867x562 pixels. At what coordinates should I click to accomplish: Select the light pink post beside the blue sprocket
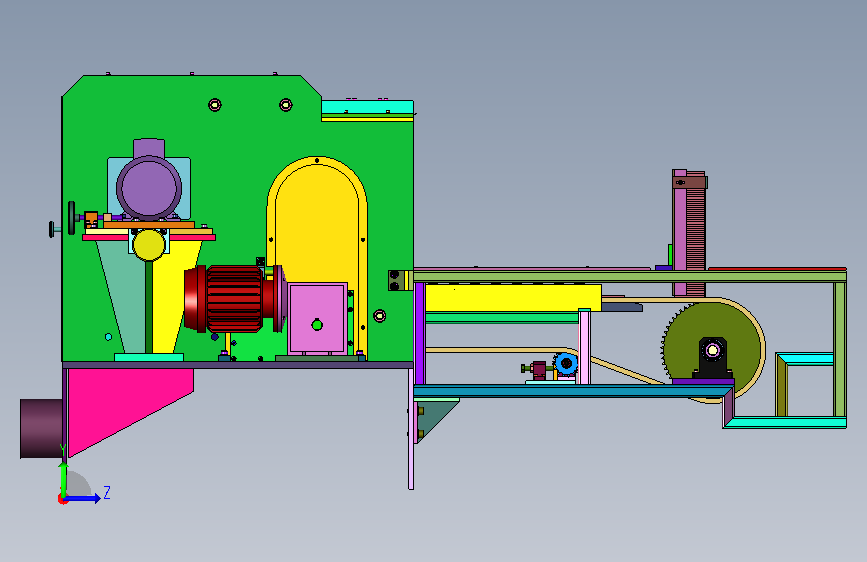pos(584,347)
